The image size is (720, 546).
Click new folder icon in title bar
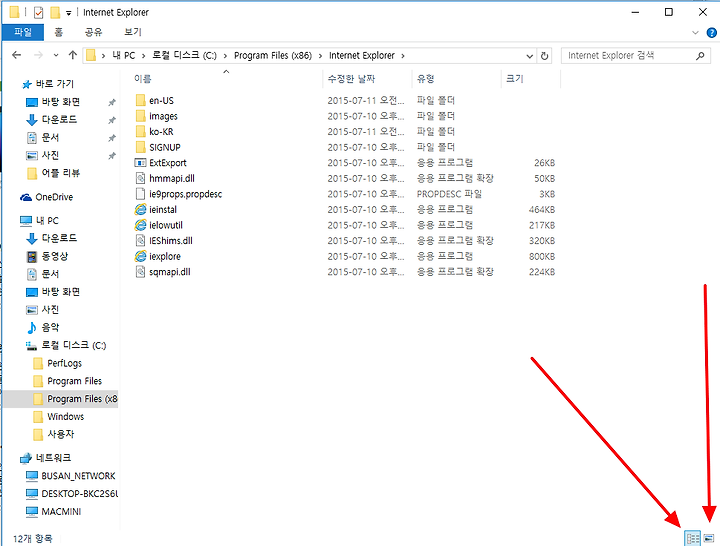click(55, 12)
